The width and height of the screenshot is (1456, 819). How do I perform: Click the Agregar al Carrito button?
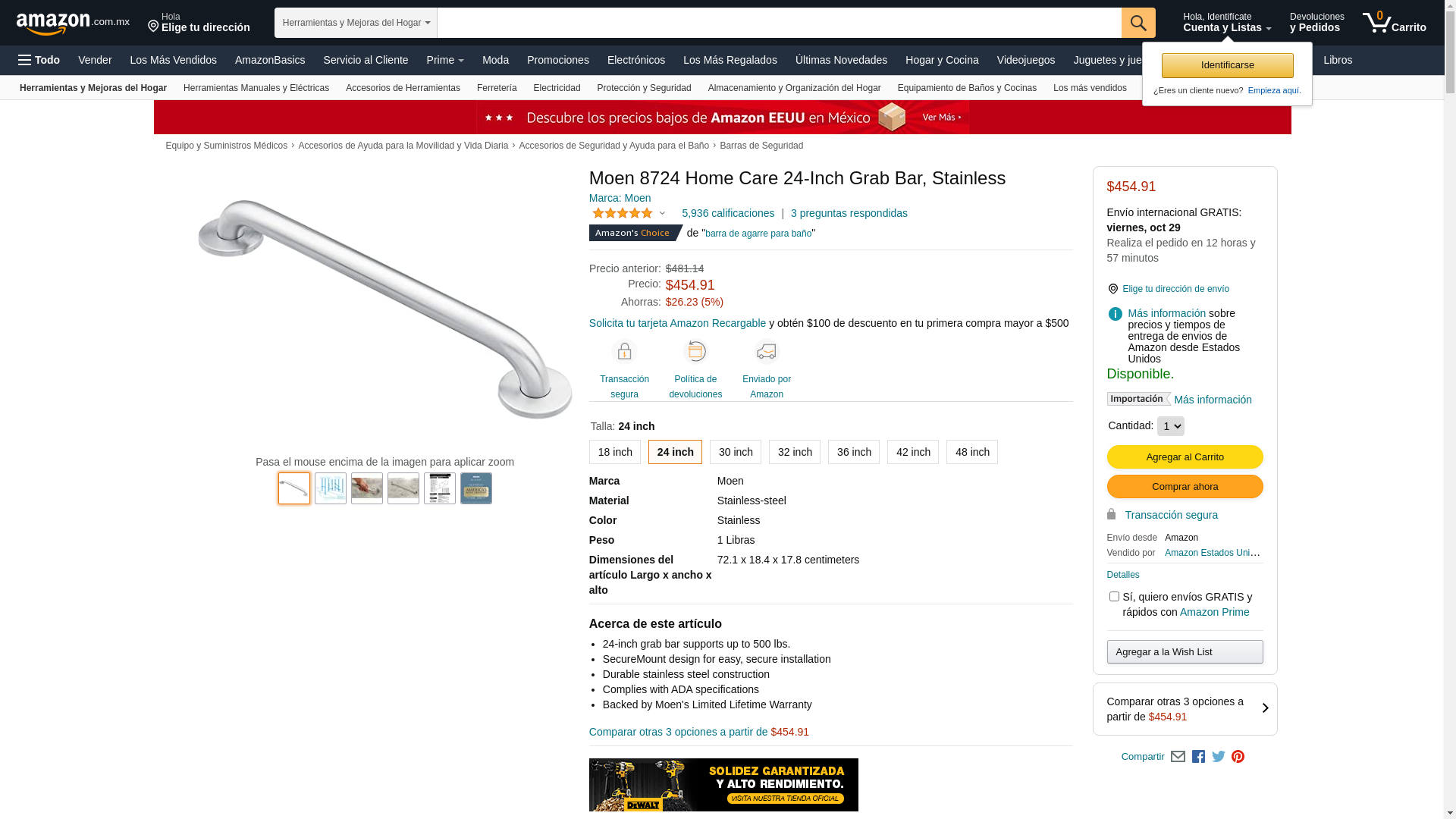pos(1185,457)
